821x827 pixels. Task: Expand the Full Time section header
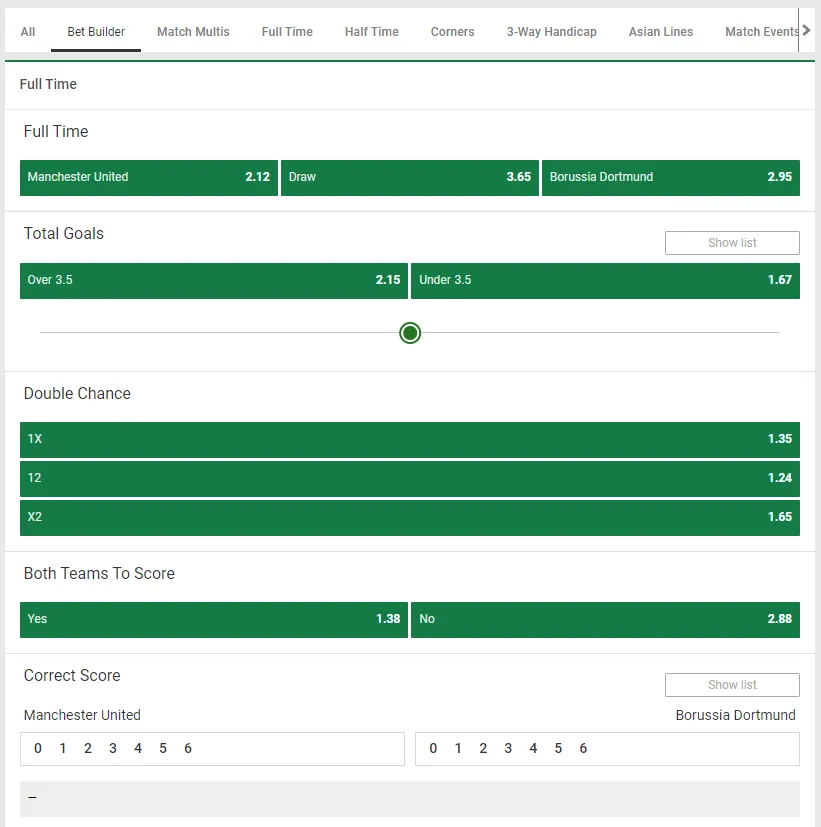pyautogui.click(x=48, y=85)
